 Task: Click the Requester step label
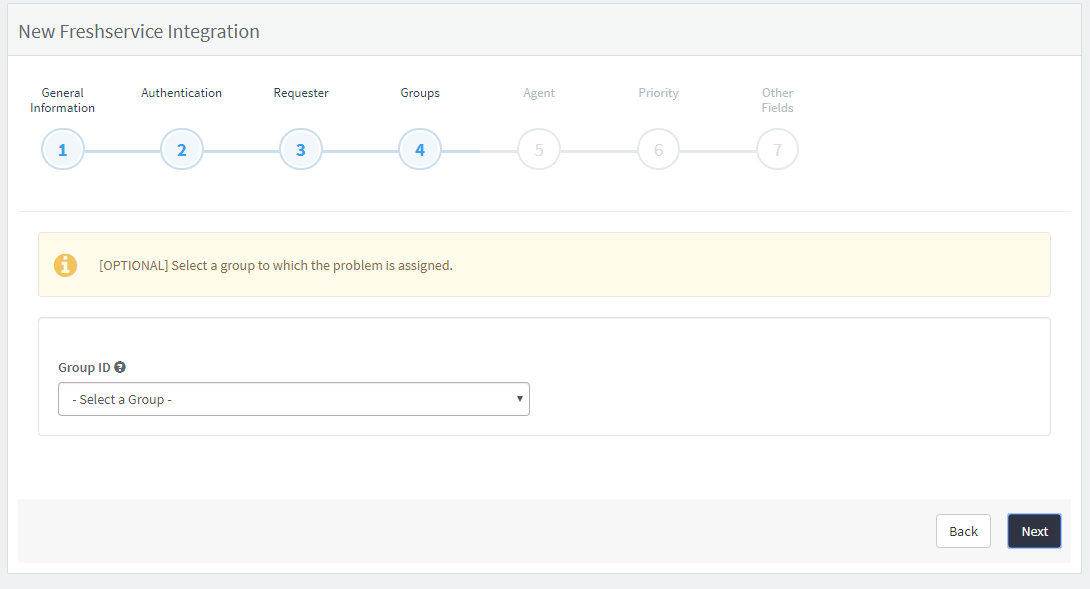pyautogui.click(x=301, y=92)
